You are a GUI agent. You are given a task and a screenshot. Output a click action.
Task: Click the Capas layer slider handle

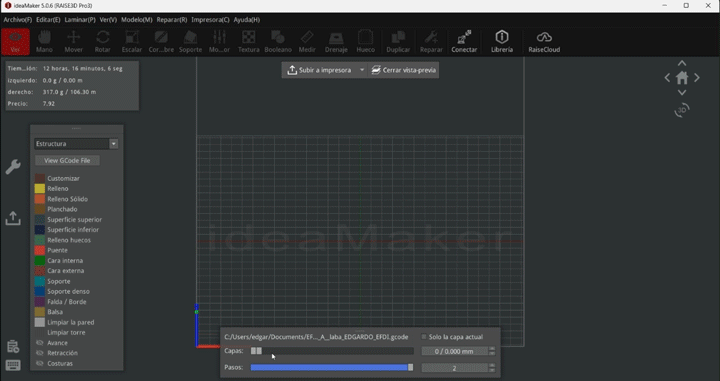click(256, 351)
